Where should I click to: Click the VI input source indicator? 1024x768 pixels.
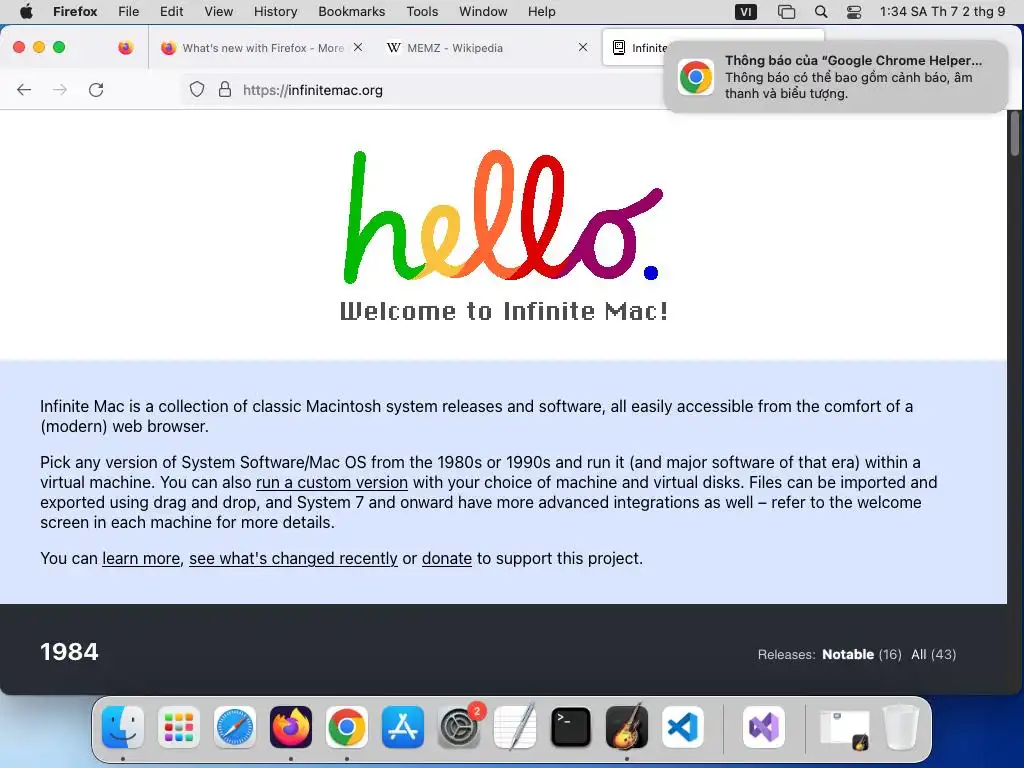[746, 12]
